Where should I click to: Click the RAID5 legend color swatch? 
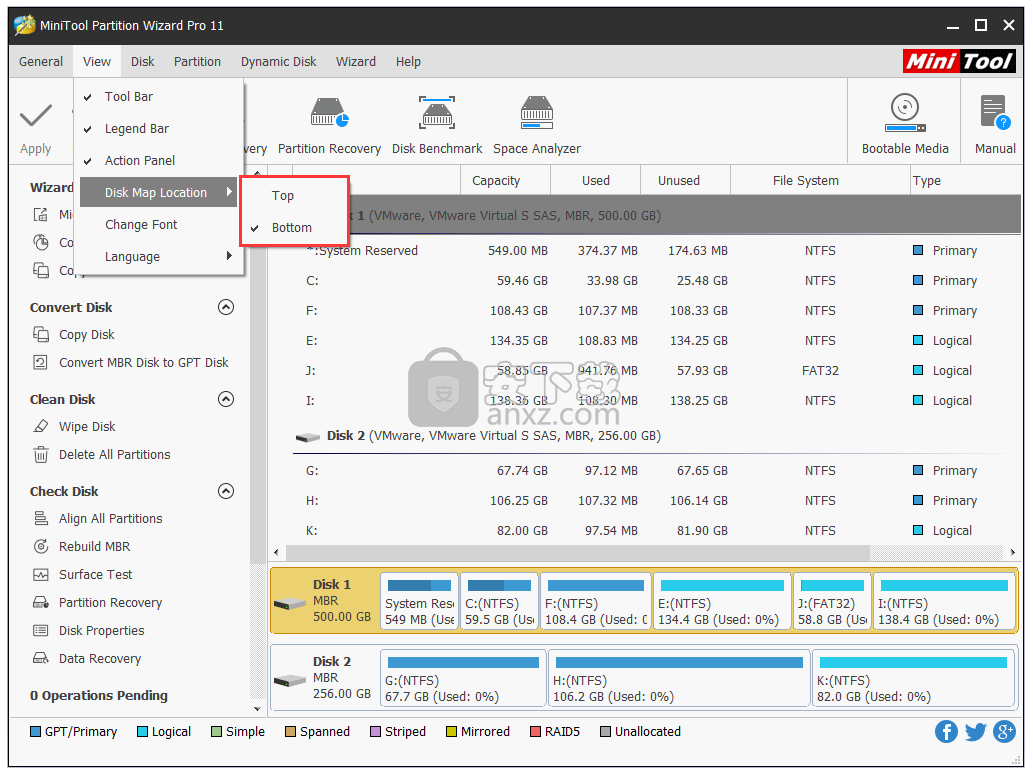coord(536,732)
